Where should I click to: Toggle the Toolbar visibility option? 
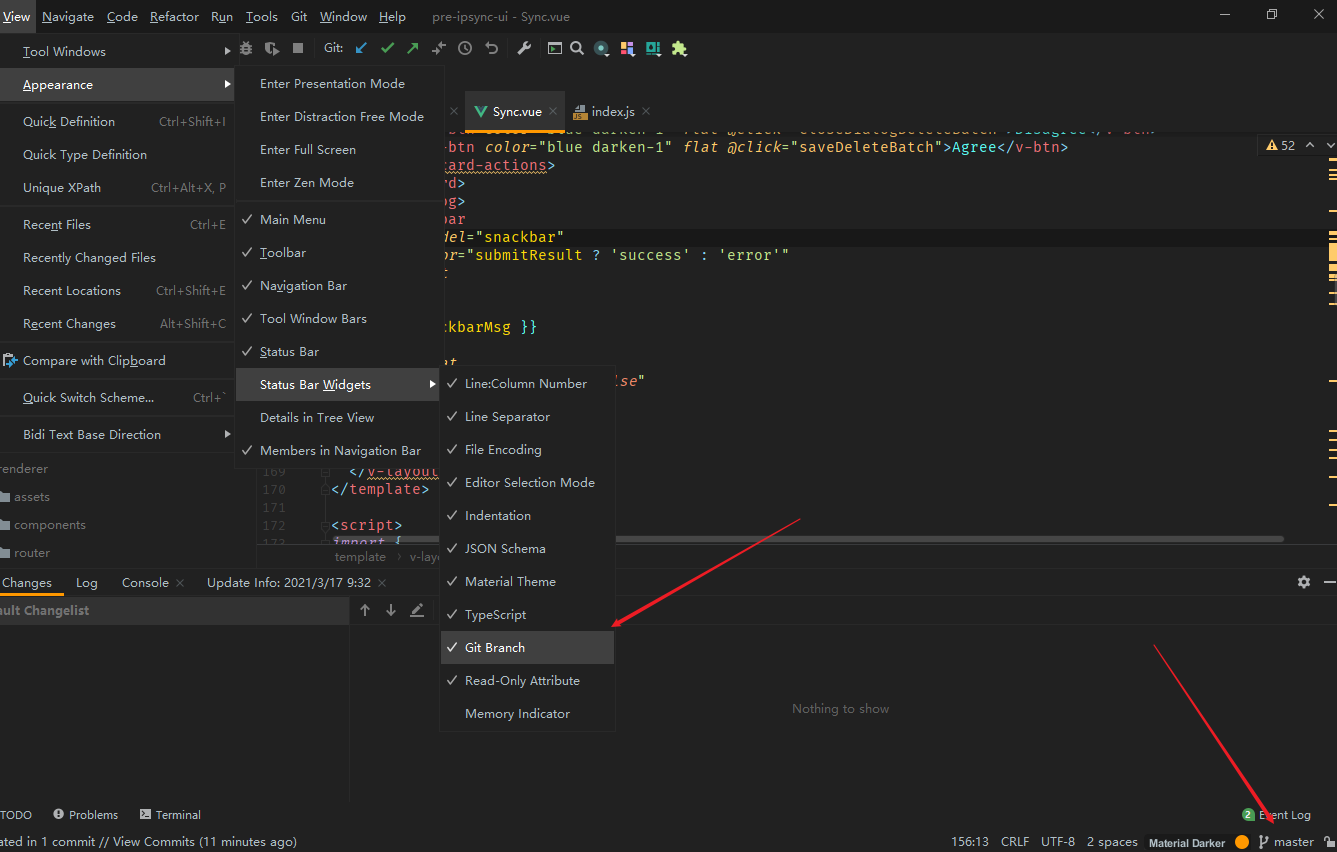click(338, 253)
